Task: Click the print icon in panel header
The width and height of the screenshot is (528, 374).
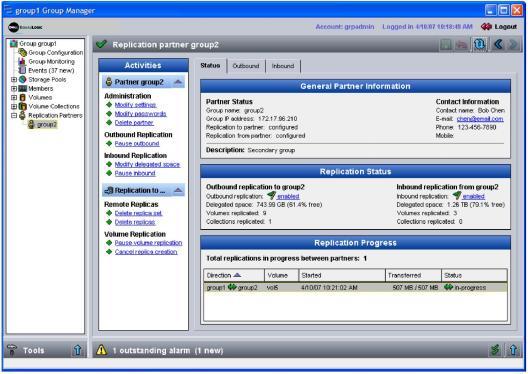Action: click(x=461, y=44)
